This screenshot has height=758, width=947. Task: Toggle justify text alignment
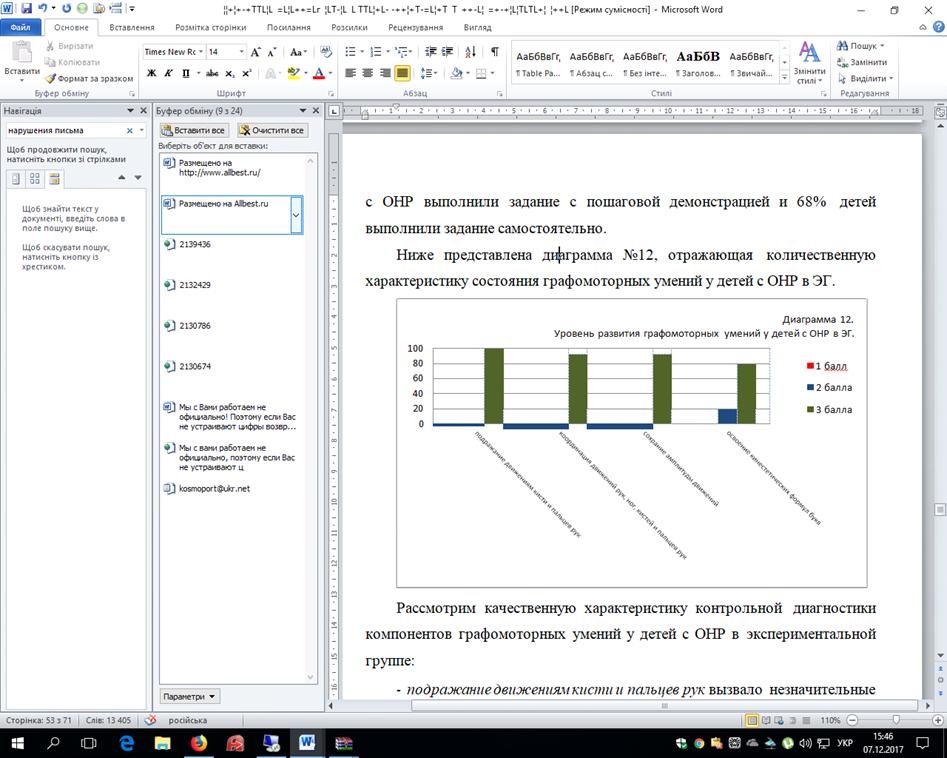coord(402,73)
